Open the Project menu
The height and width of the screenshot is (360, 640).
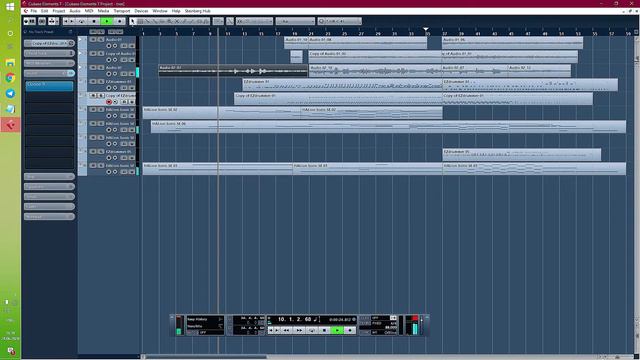[x=59, y=11]
